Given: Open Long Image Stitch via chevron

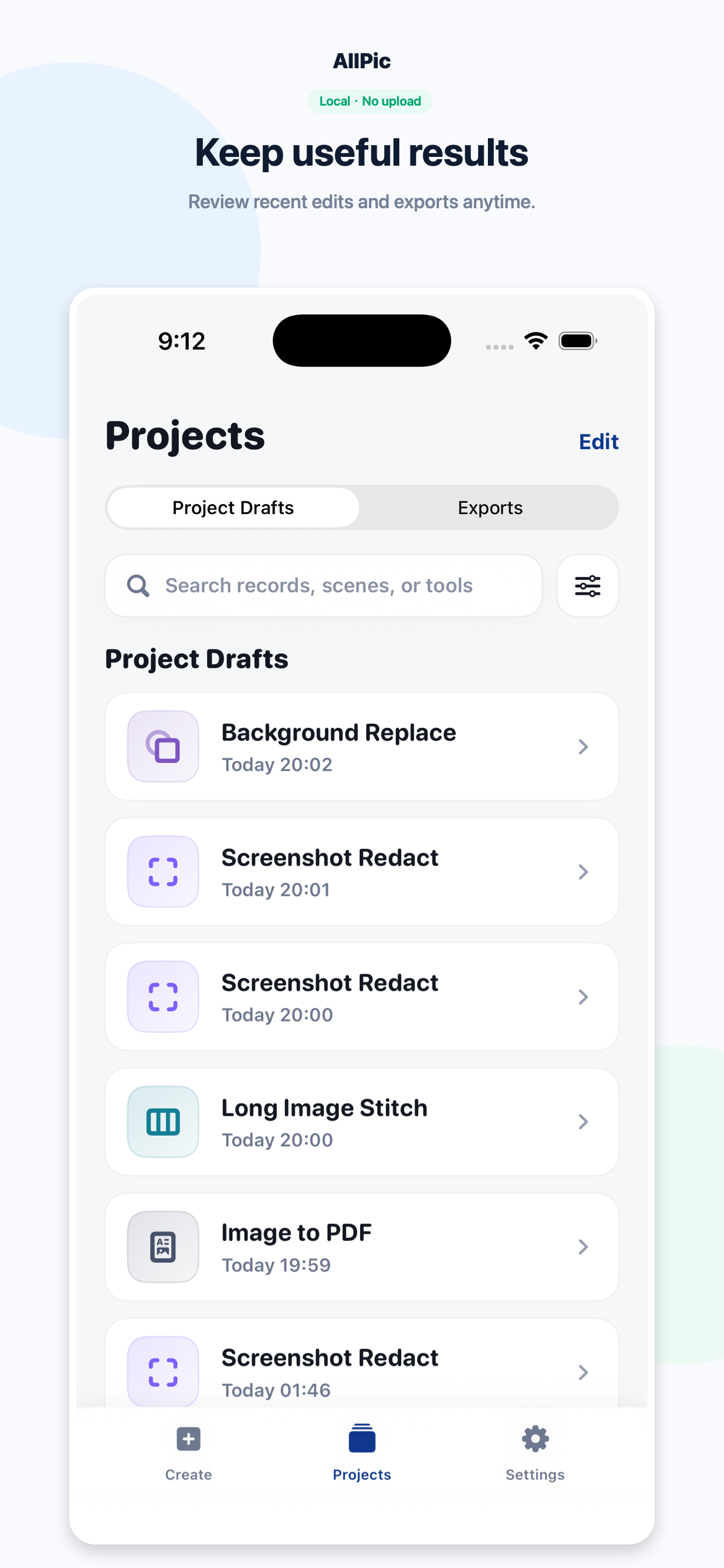Looking at the screenshot, I should (x=583, y=1122).
